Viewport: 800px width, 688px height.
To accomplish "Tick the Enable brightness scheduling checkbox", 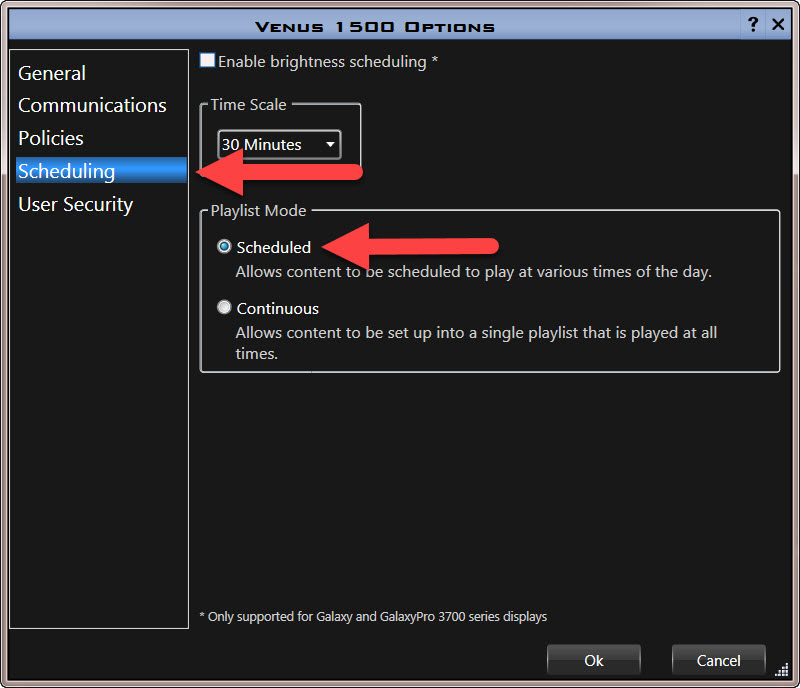I will [207, 61].
